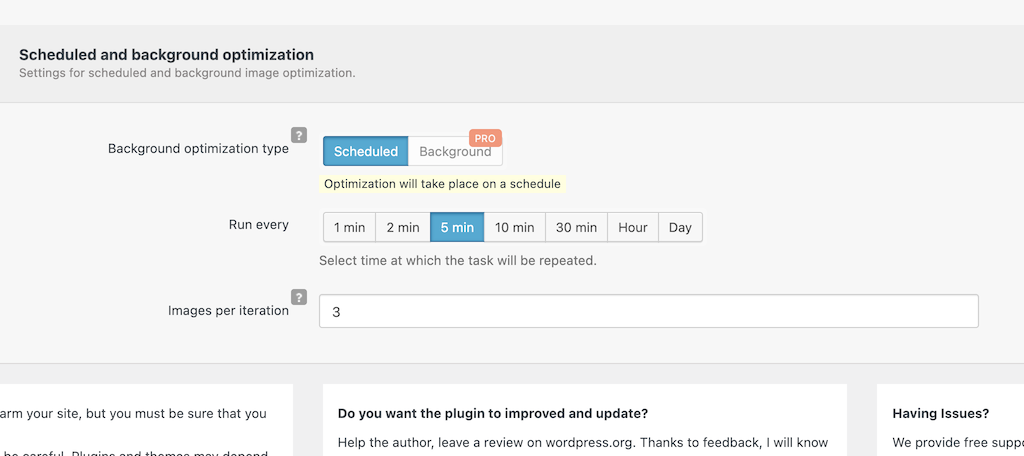
Task: Pick the 10 min run interval
Action: [515, 227]
